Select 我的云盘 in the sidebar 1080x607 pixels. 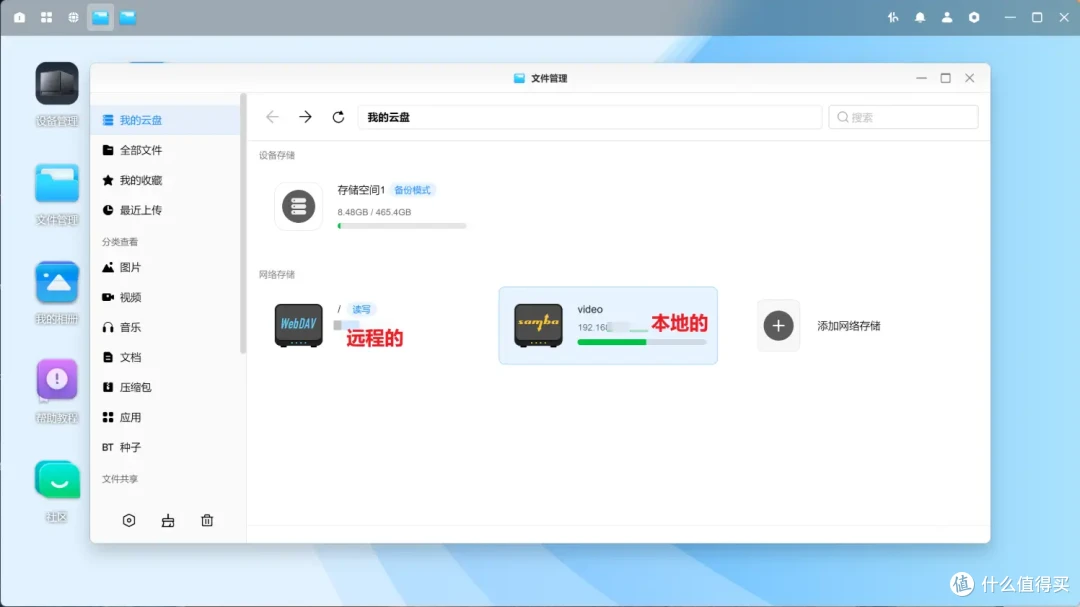[x=165, y=120]
